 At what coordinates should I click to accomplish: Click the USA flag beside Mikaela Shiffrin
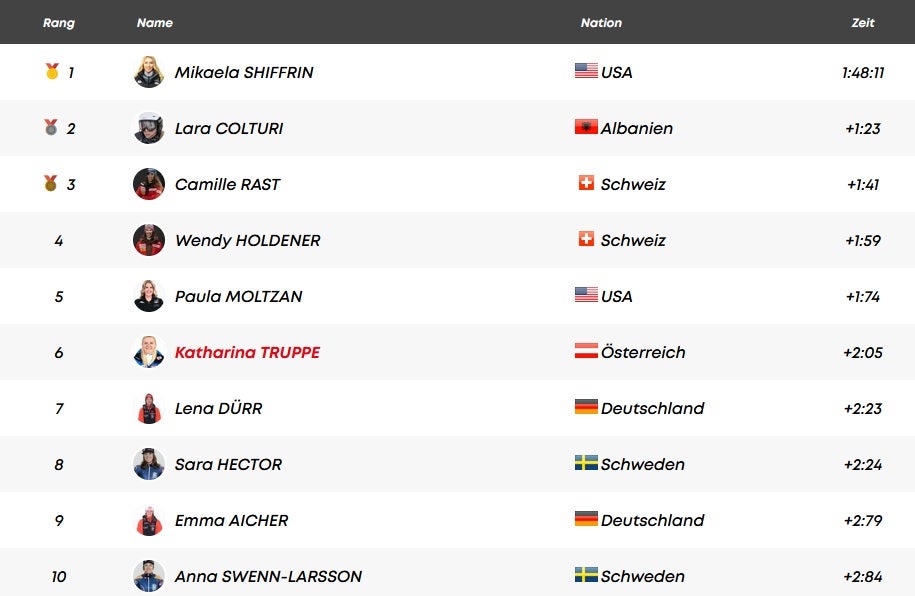pos(586,72)
